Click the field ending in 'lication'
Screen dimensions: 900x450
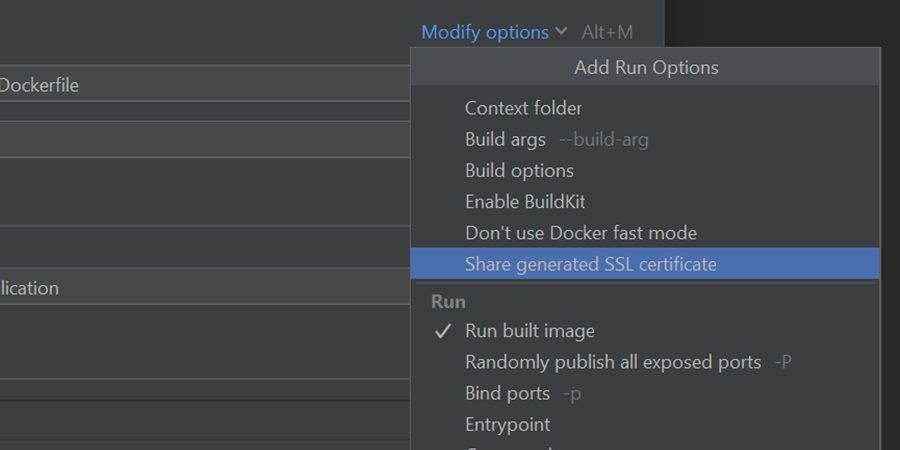[200, 288]
